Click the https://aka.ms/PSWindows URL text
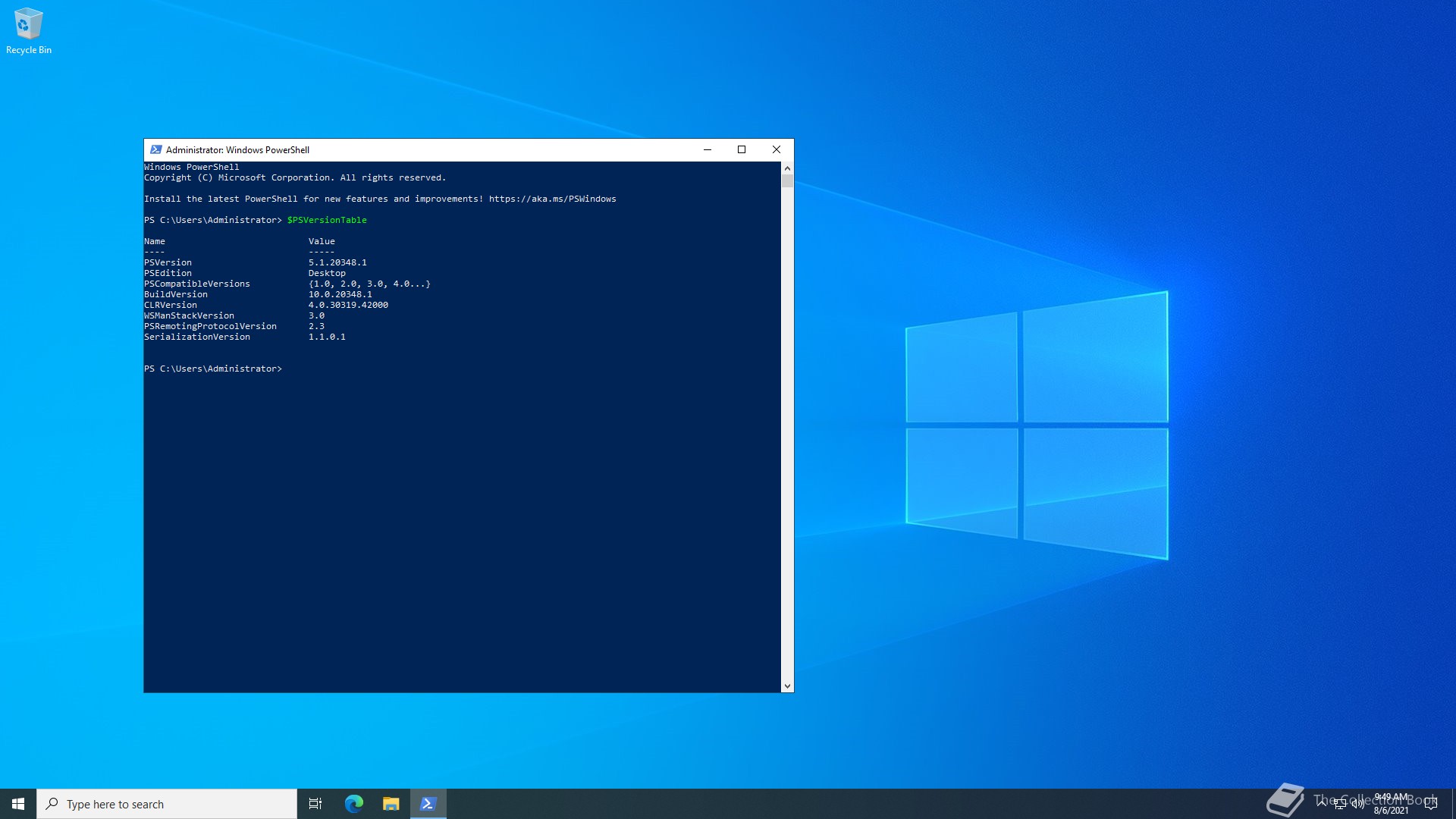 (x=552, y=199)
